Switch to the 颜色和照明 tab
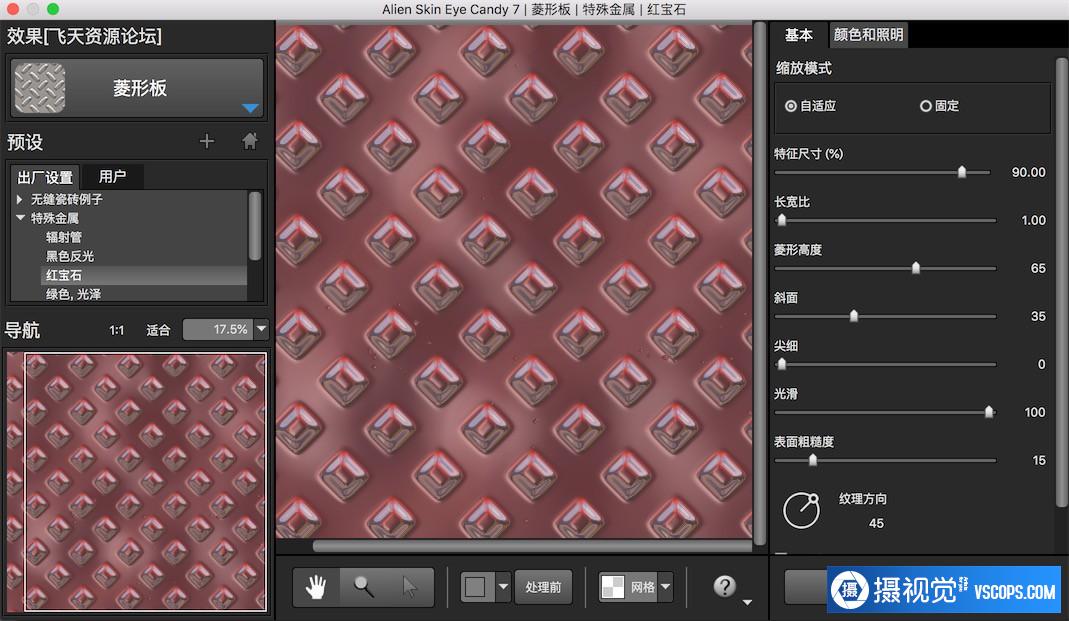Screen dimensions: 1069x621 click(x=868, y=35)
